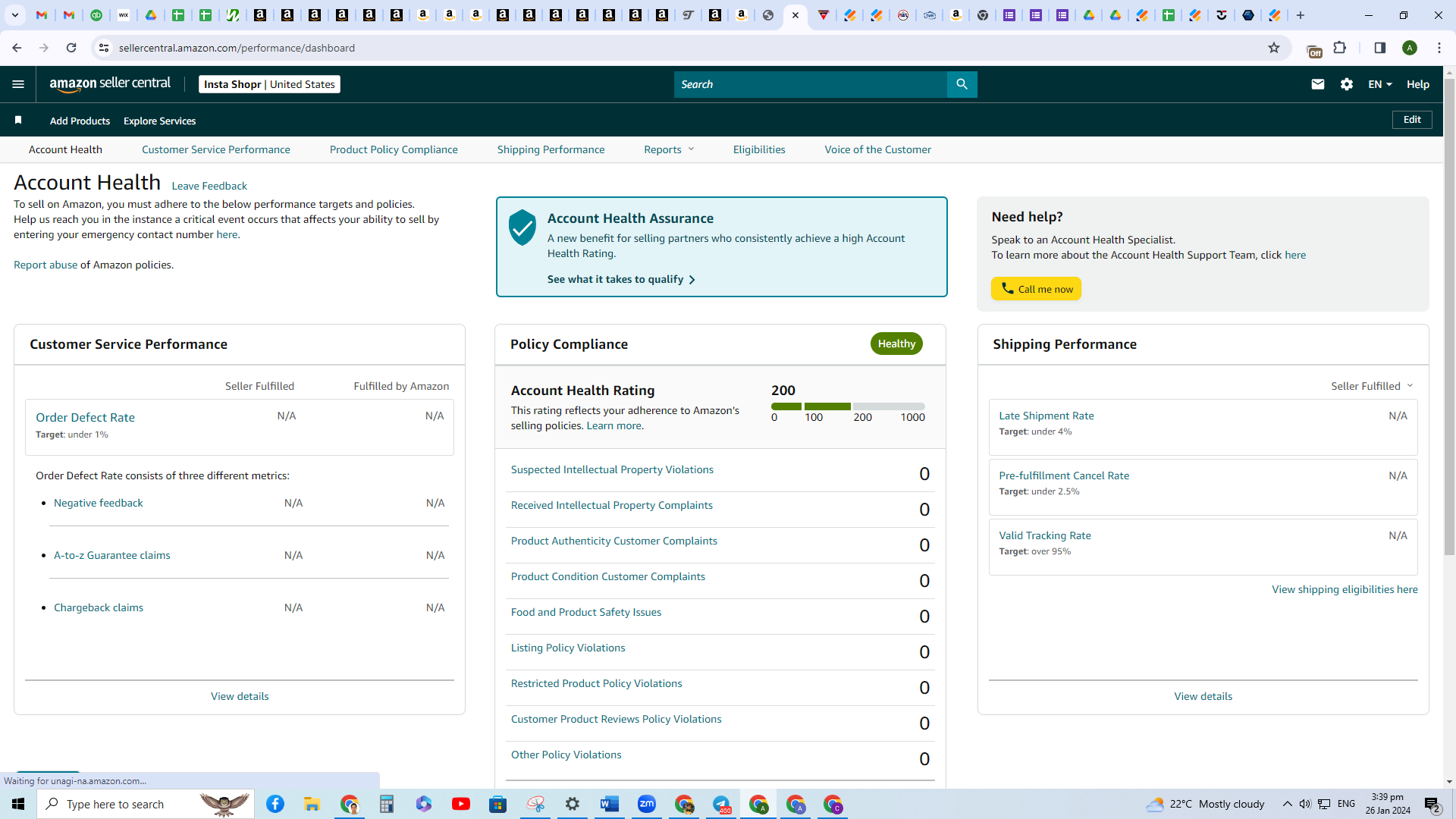Open the Chrome extensions puzzle icon
Viewport: 1456px width, 819px height.
(x=1340, y=48)
